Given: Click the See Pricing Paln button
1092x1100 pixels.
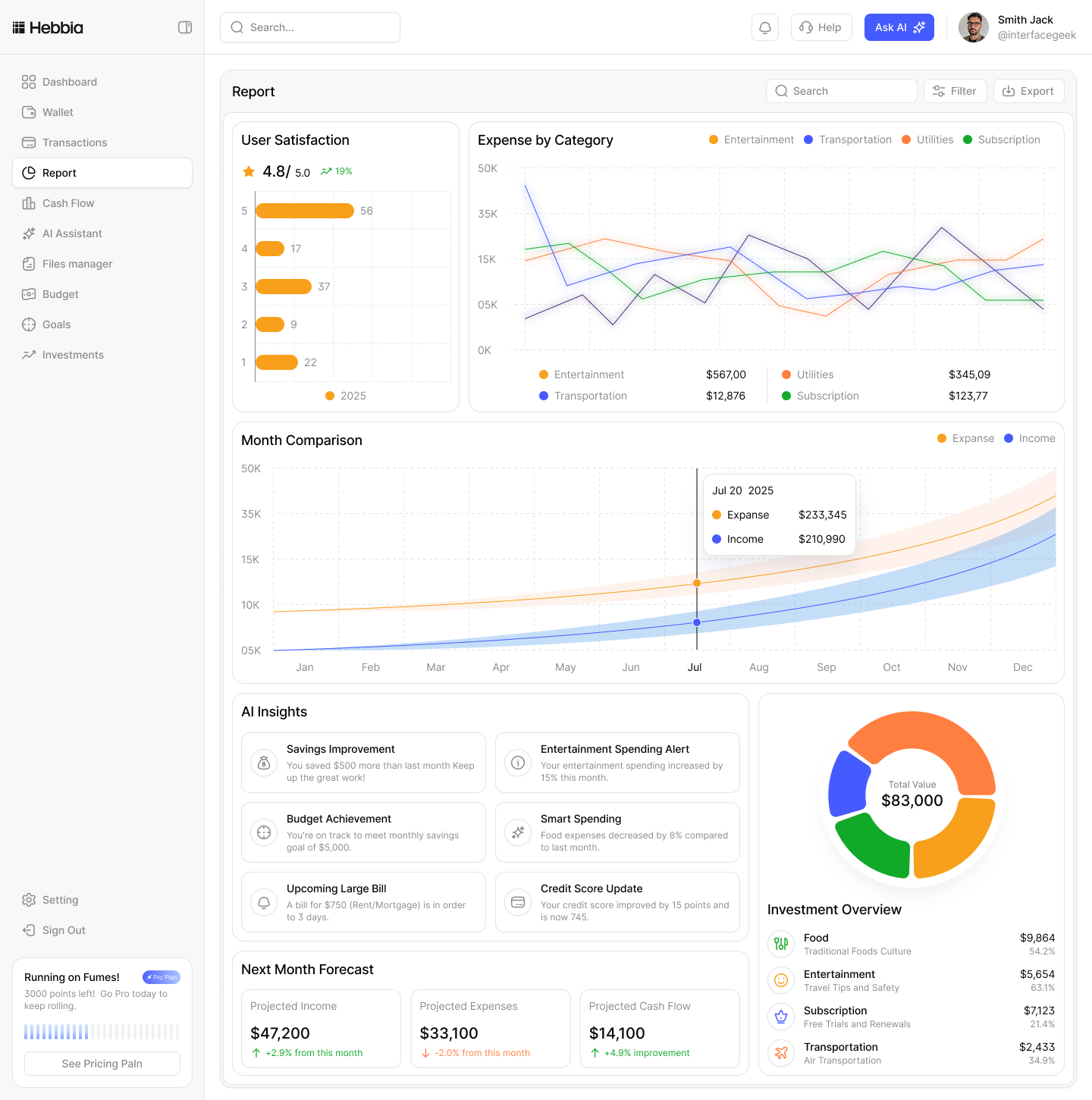Looking at the screenshot, I should pos(102,1064).
